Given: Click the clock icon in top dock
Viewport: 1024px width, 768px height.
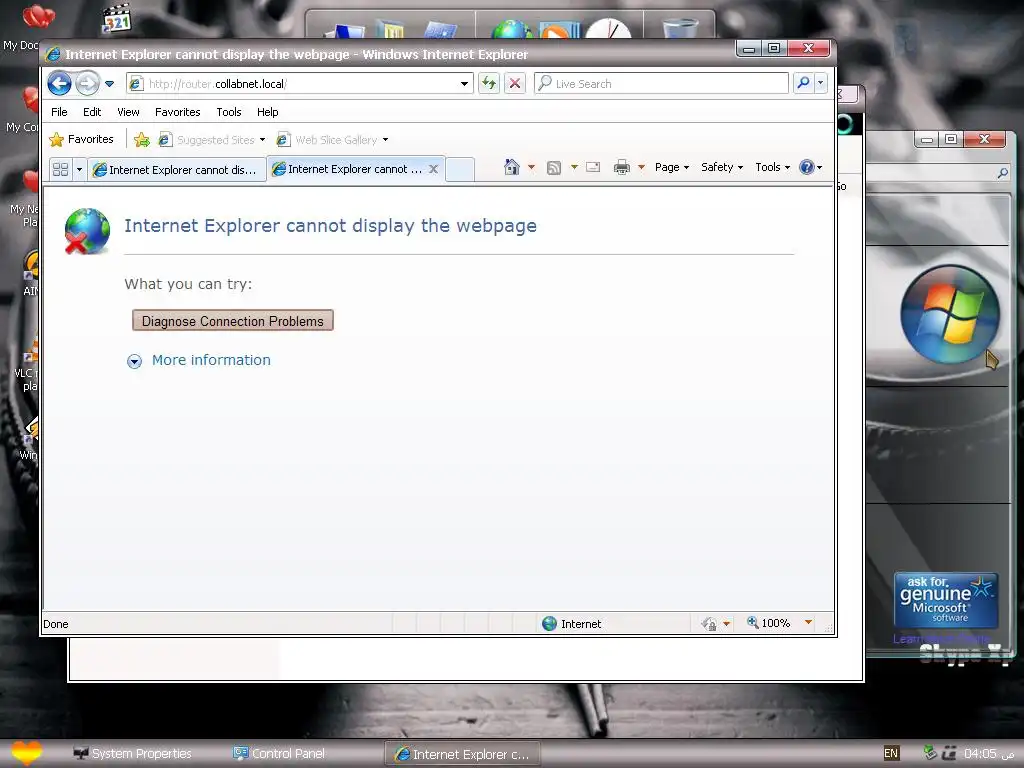Looking at the screenshot, I should coord(608,27).
